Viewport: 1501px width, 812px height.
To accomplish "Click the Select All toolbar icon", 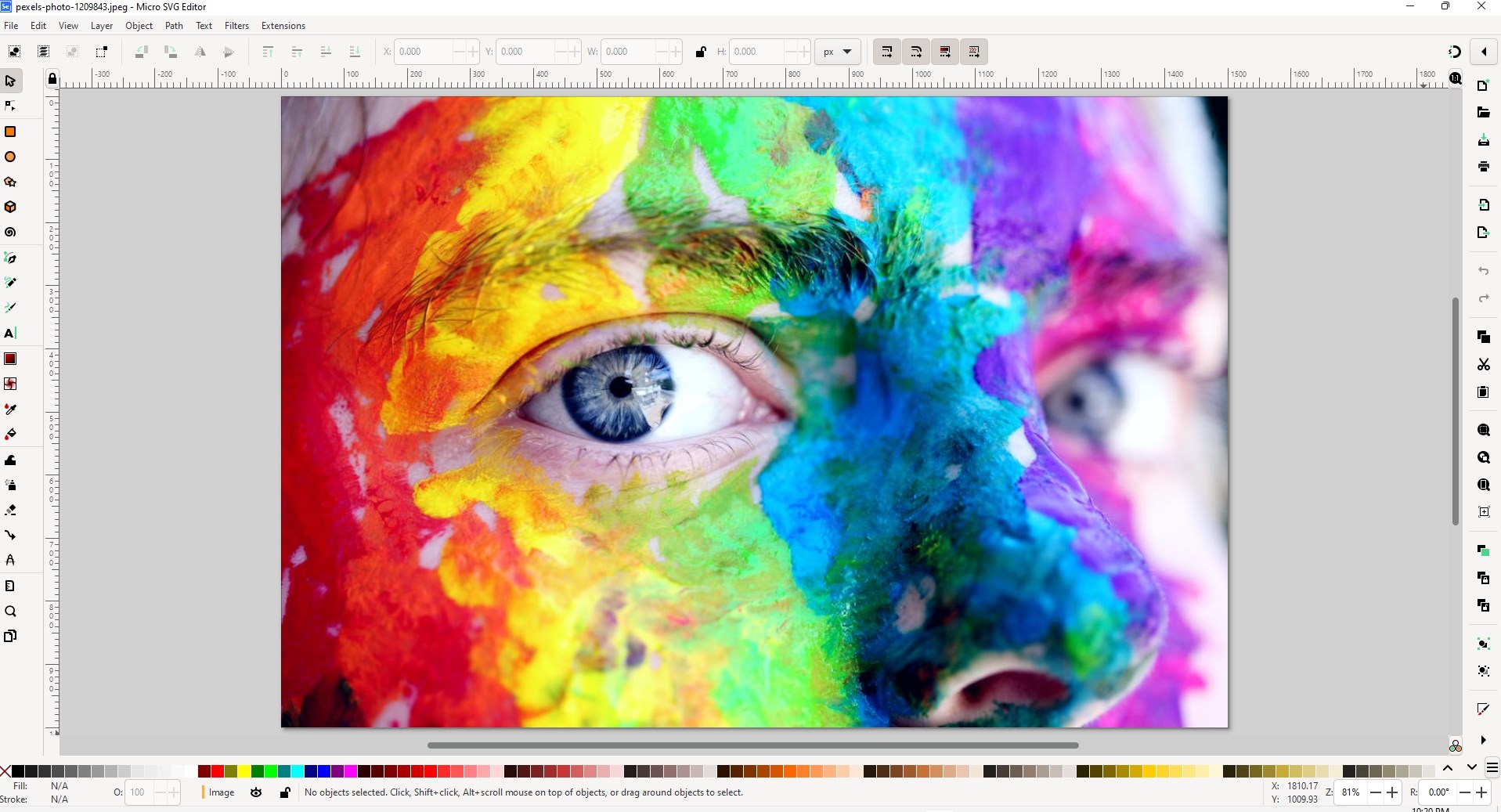I will [x=14, y=52].
